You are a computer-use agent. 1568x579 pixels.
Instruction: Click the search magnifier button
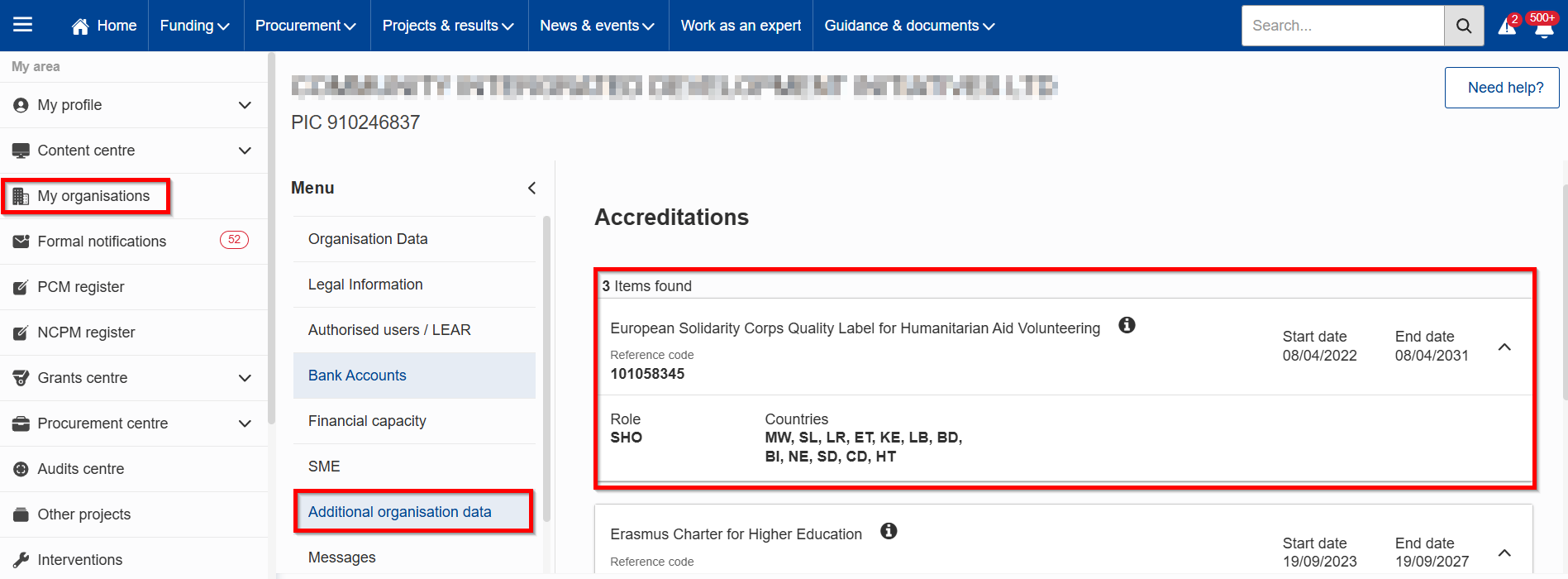point(1464,26)
